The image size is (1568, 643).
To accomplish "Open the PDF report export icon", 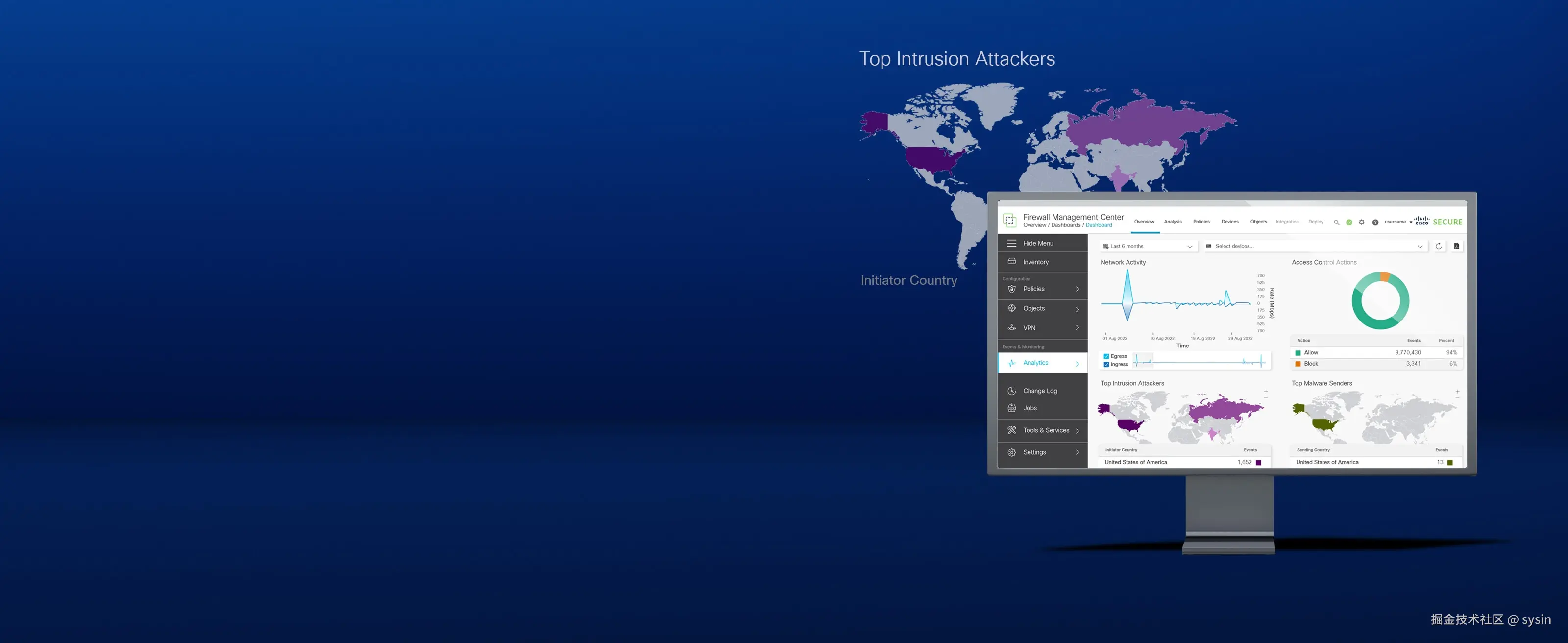I will [1457, 247].
